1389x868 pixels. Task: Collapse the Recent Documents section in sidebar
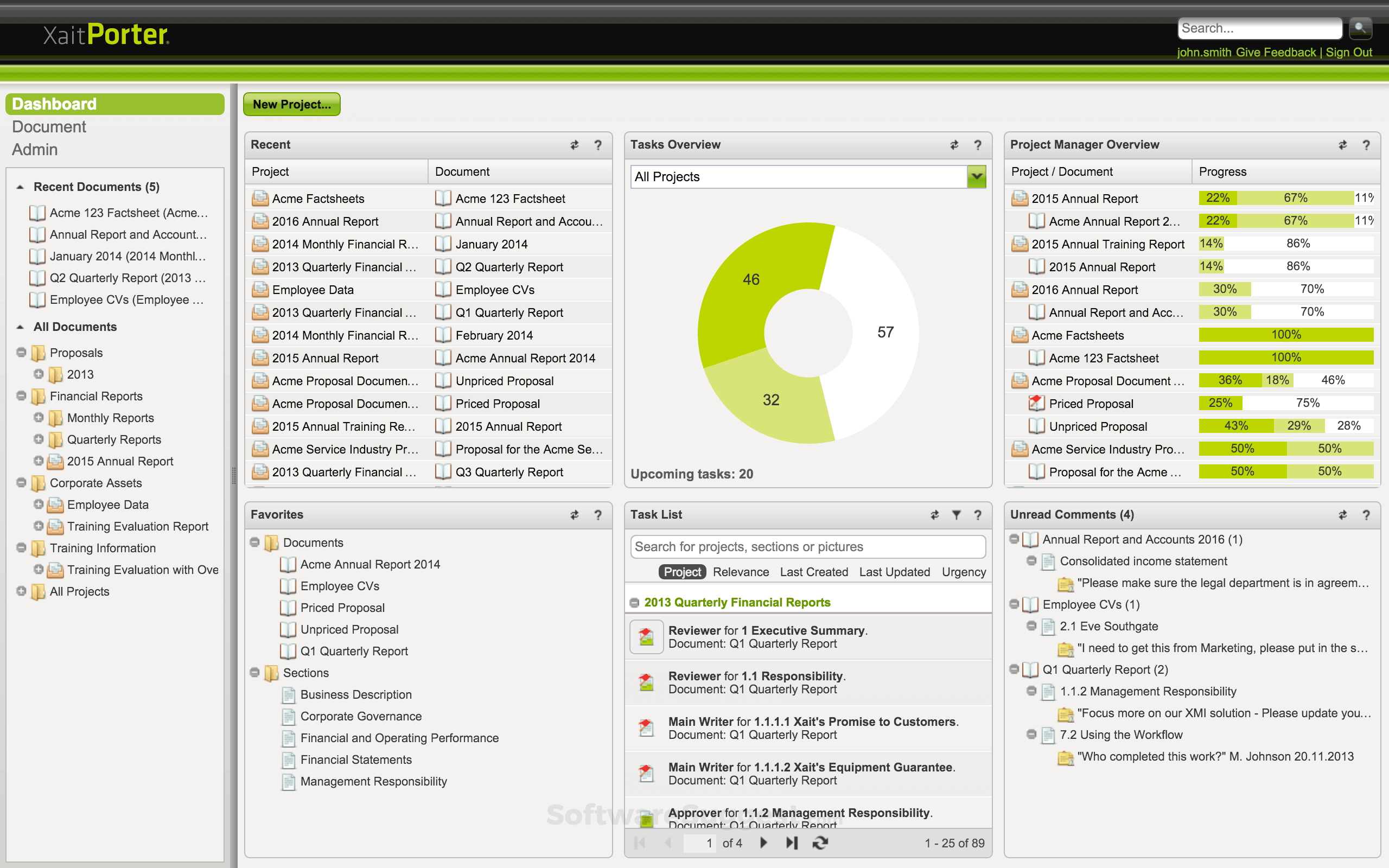coord(21,187)
